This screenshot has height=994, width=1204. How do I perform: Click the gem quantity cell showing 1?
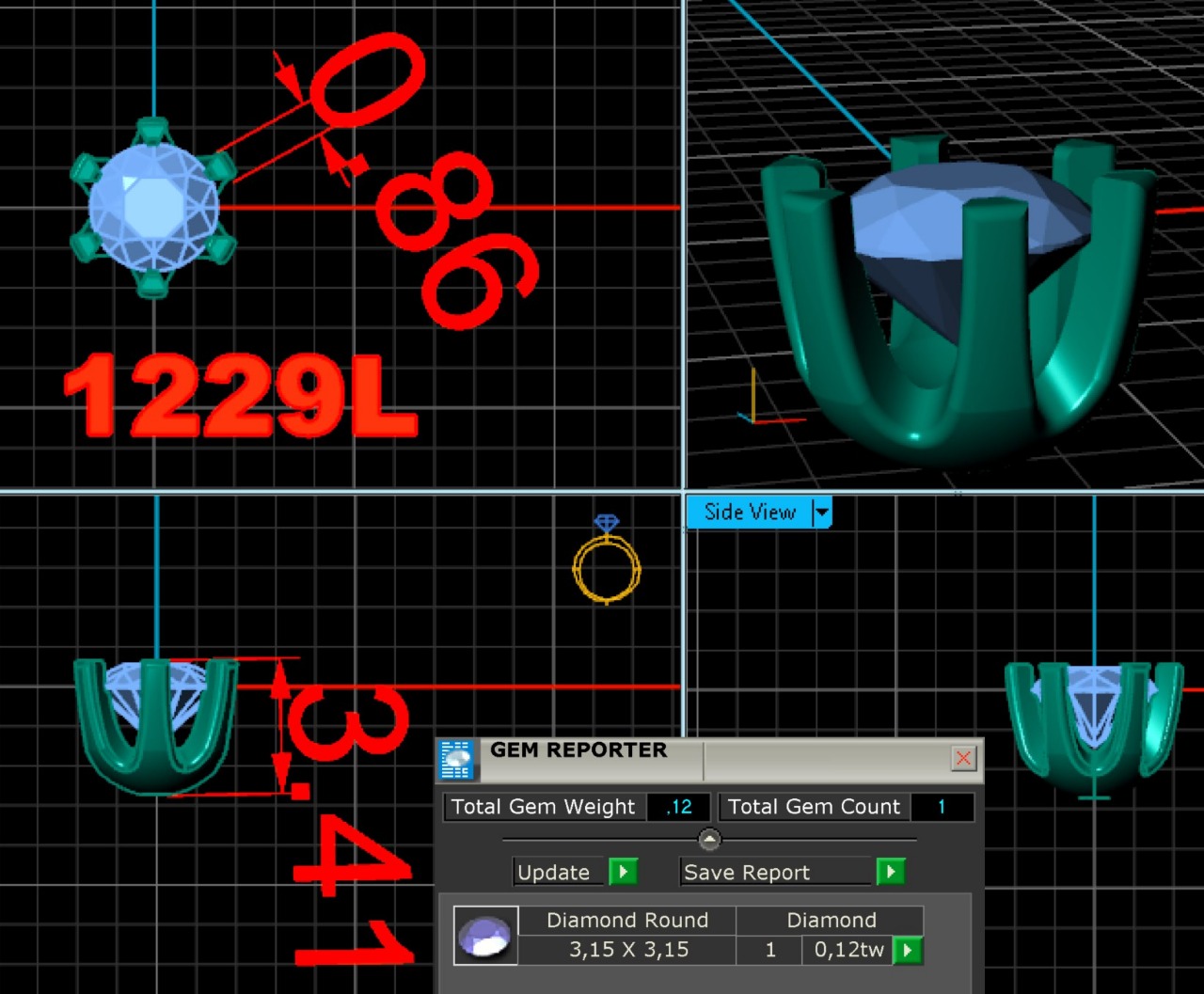[x=769, y=950]
